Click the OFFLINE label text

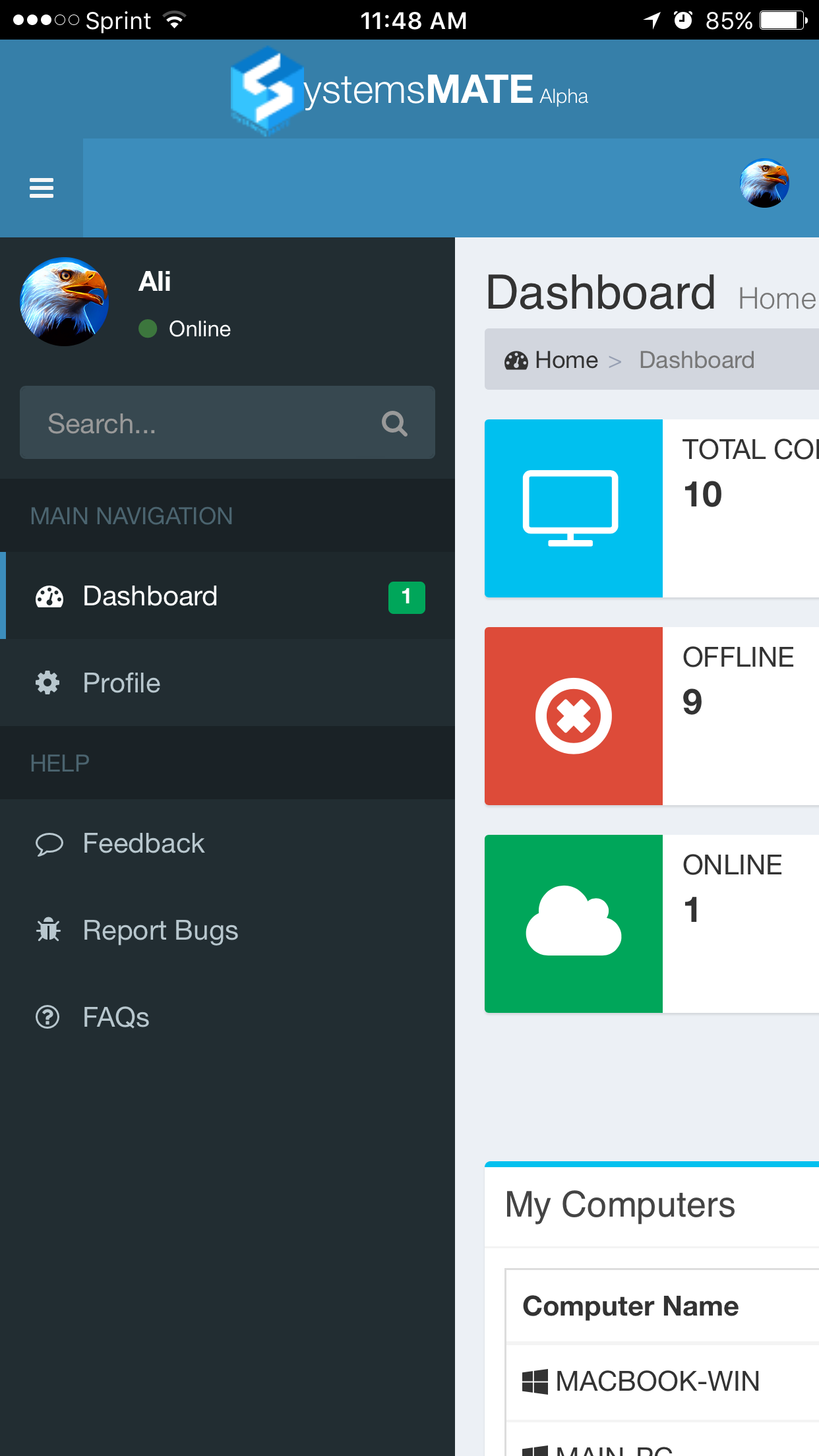(x=738, y=657)
